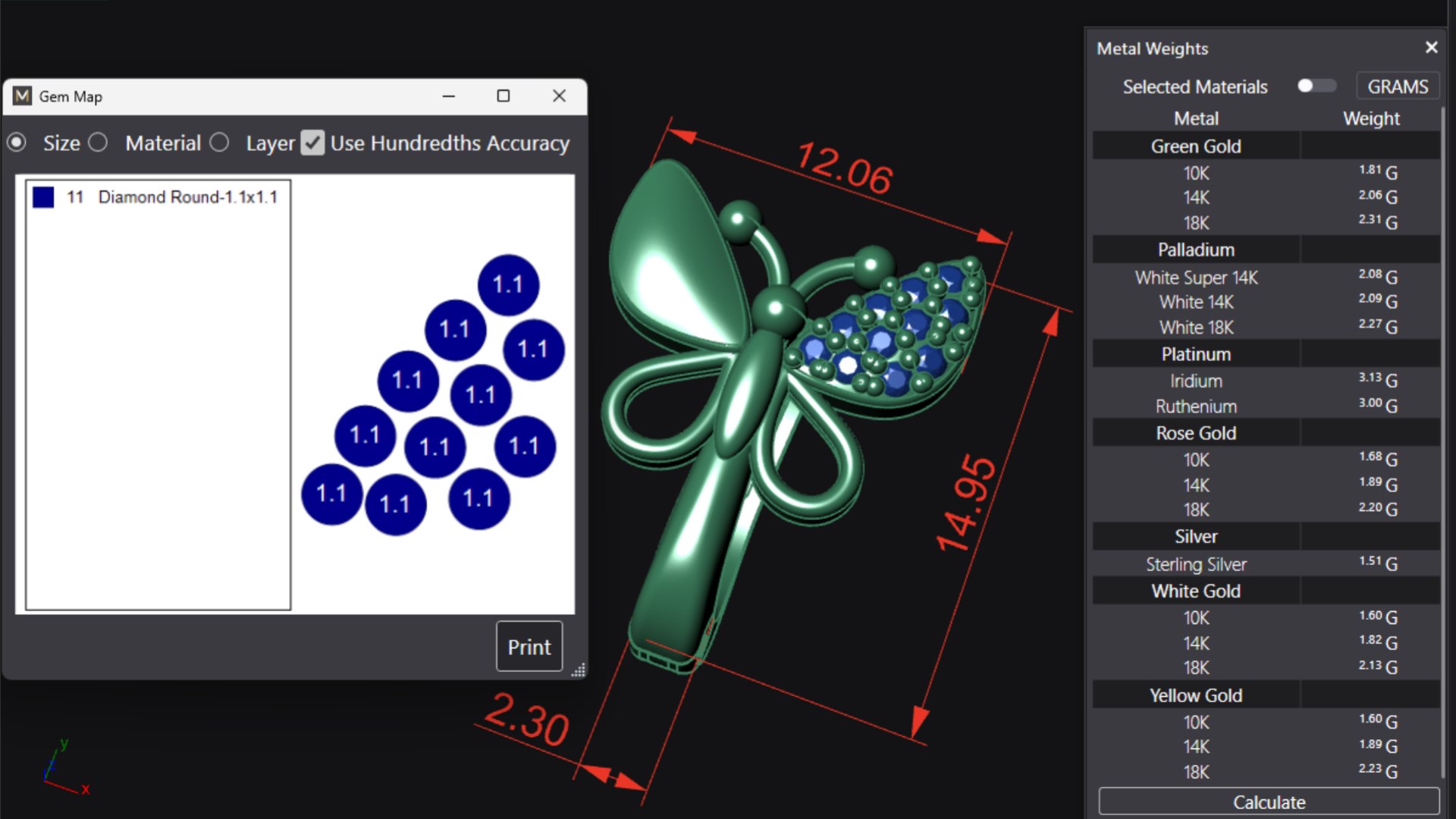Select the Layer radio button

click(219, 143)
